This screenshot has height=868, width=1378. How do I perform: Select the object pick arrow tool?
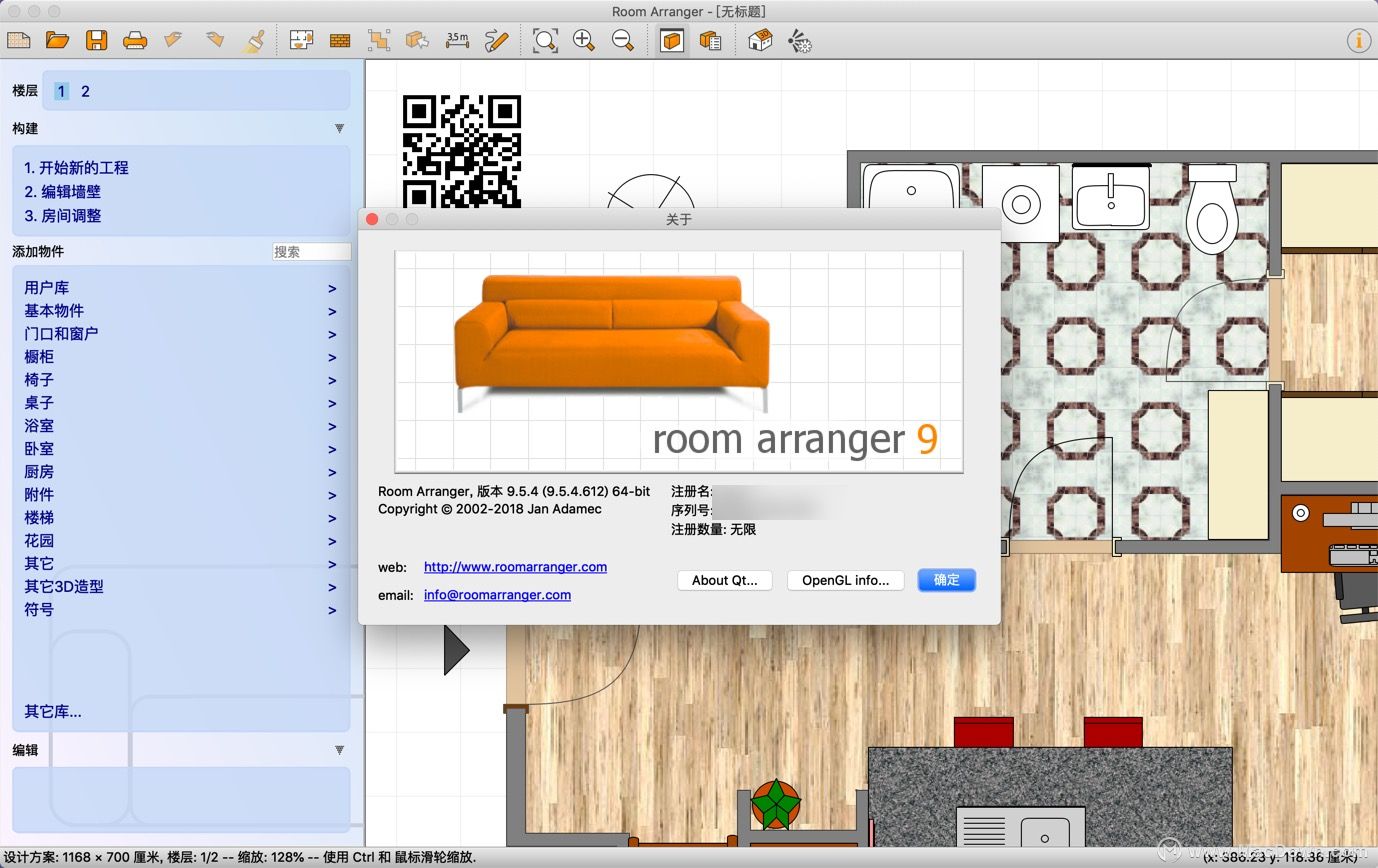click(418, 41)
